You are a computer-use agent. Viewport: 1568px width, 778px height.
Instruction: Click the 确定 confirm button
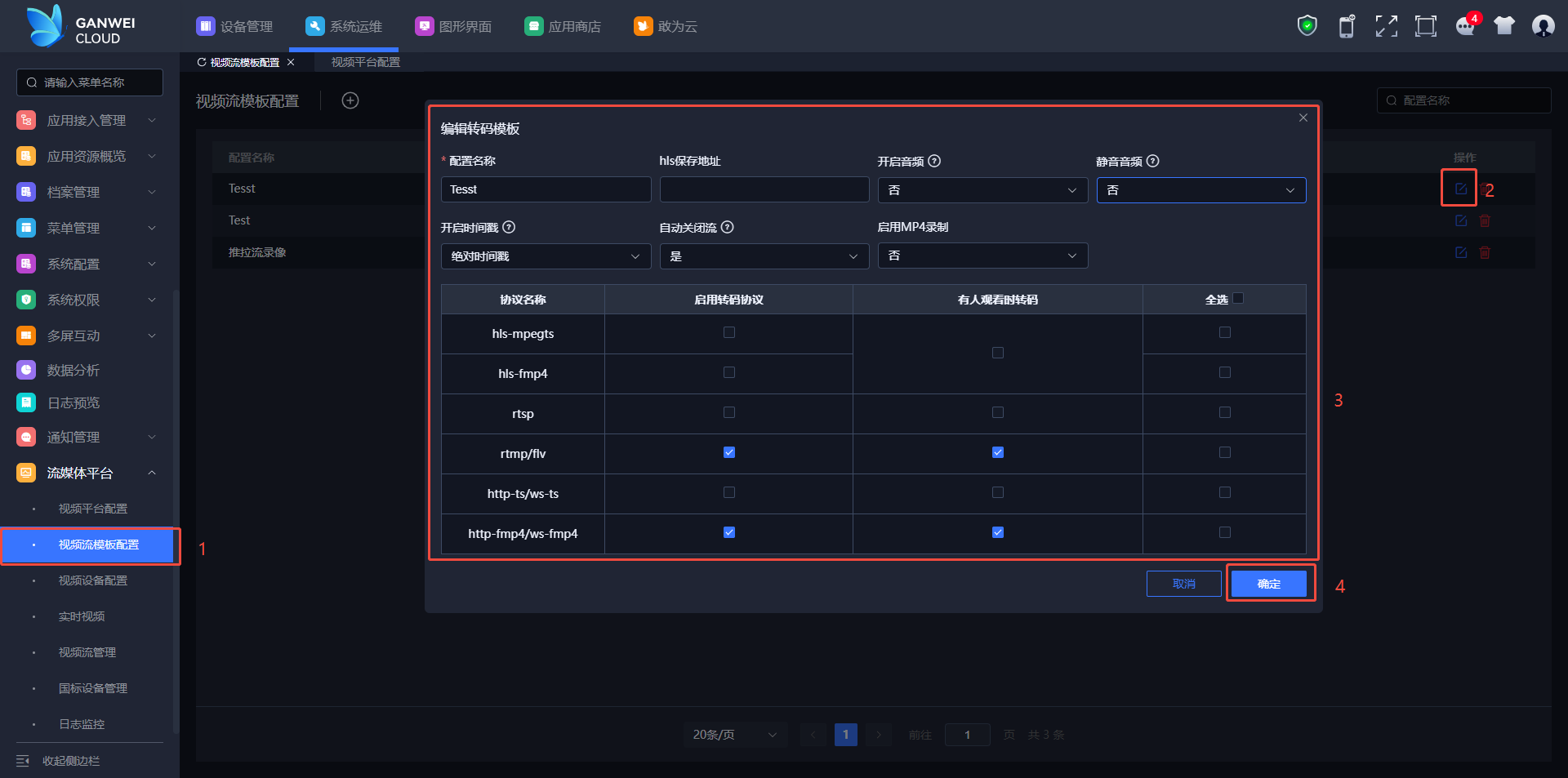[x=1268, y=584]
